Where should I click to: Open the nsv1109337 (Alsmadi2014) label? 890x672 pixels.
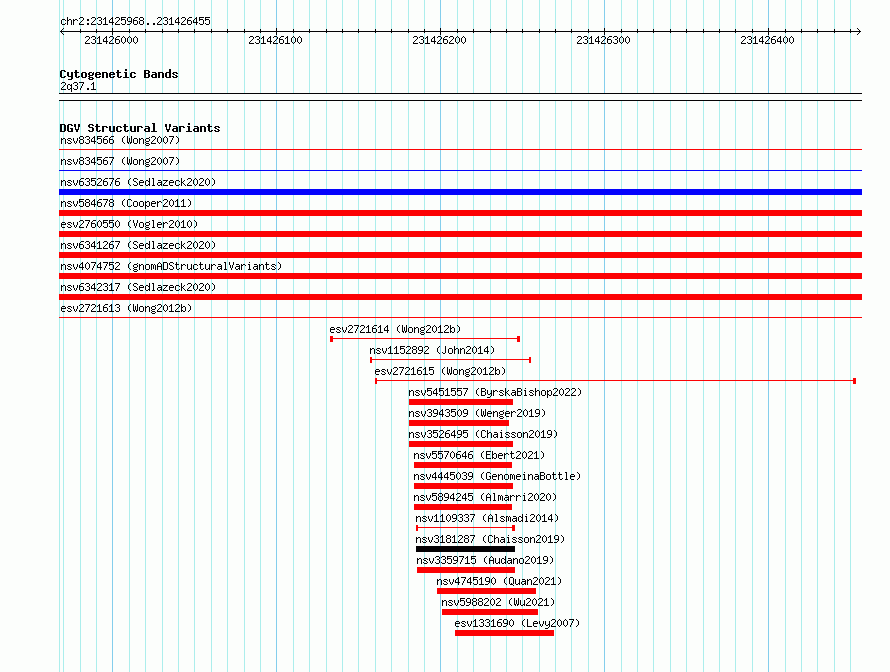click(487, 518)
